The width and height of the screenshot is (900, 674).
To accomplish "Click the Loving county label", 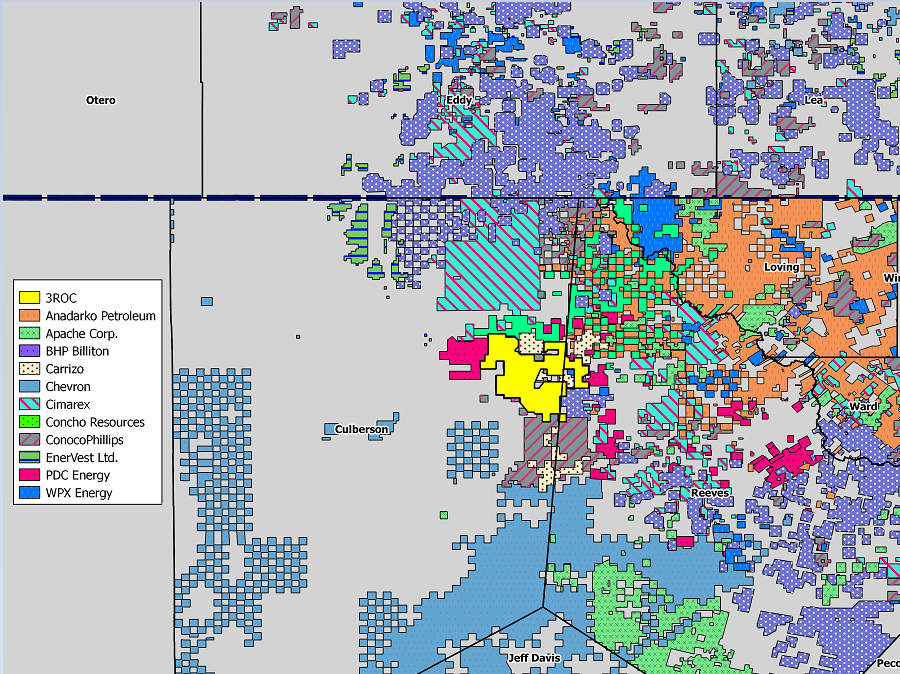I will [781, 267].
